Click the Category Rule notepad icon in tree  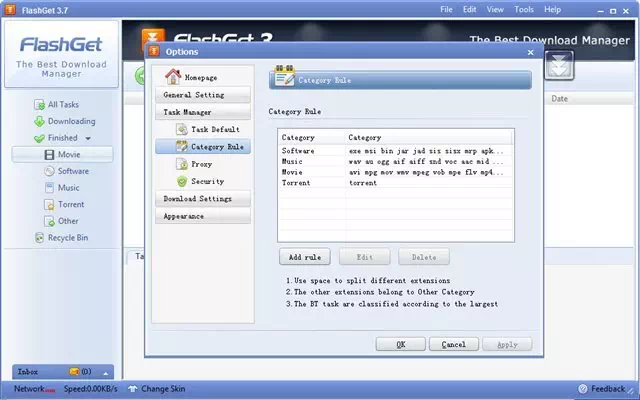point(182,146)
